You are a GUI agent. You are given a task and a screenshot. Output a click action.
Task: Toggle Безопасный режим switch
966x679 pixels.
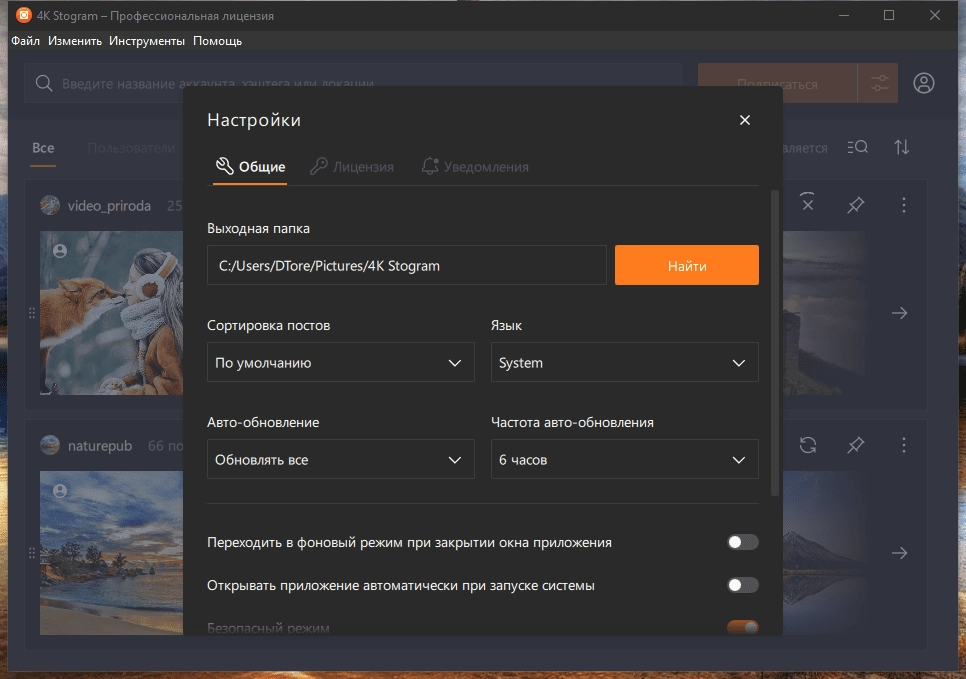click(742, 627)
